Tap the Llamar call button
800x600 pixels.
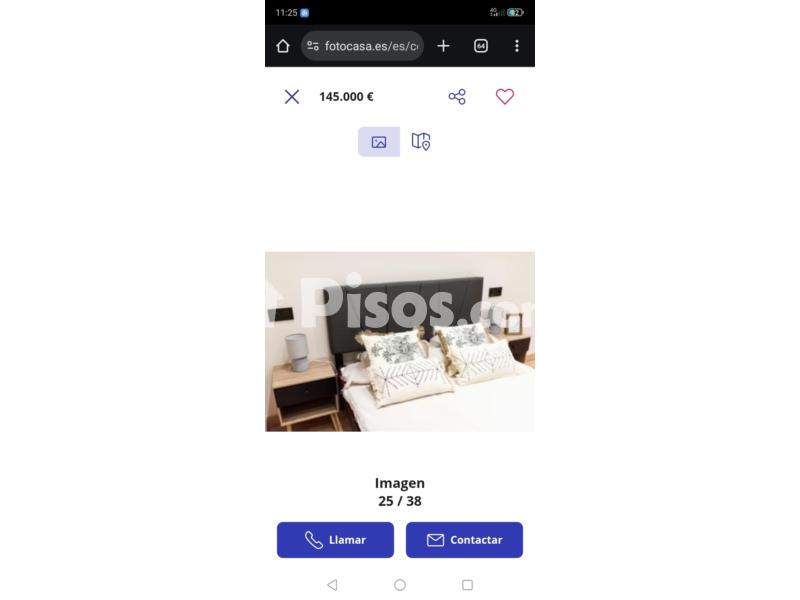[x=335, y=540]
